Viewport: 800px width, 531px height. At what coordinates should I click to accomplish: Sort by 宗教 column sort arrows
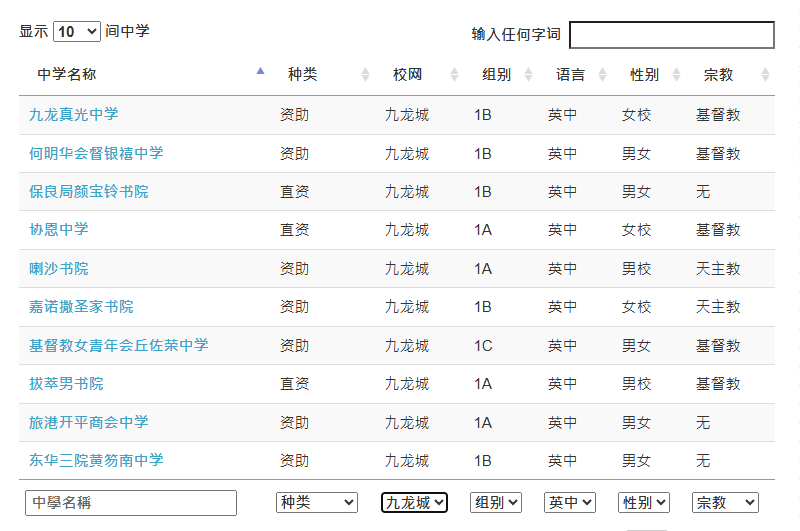765,74
